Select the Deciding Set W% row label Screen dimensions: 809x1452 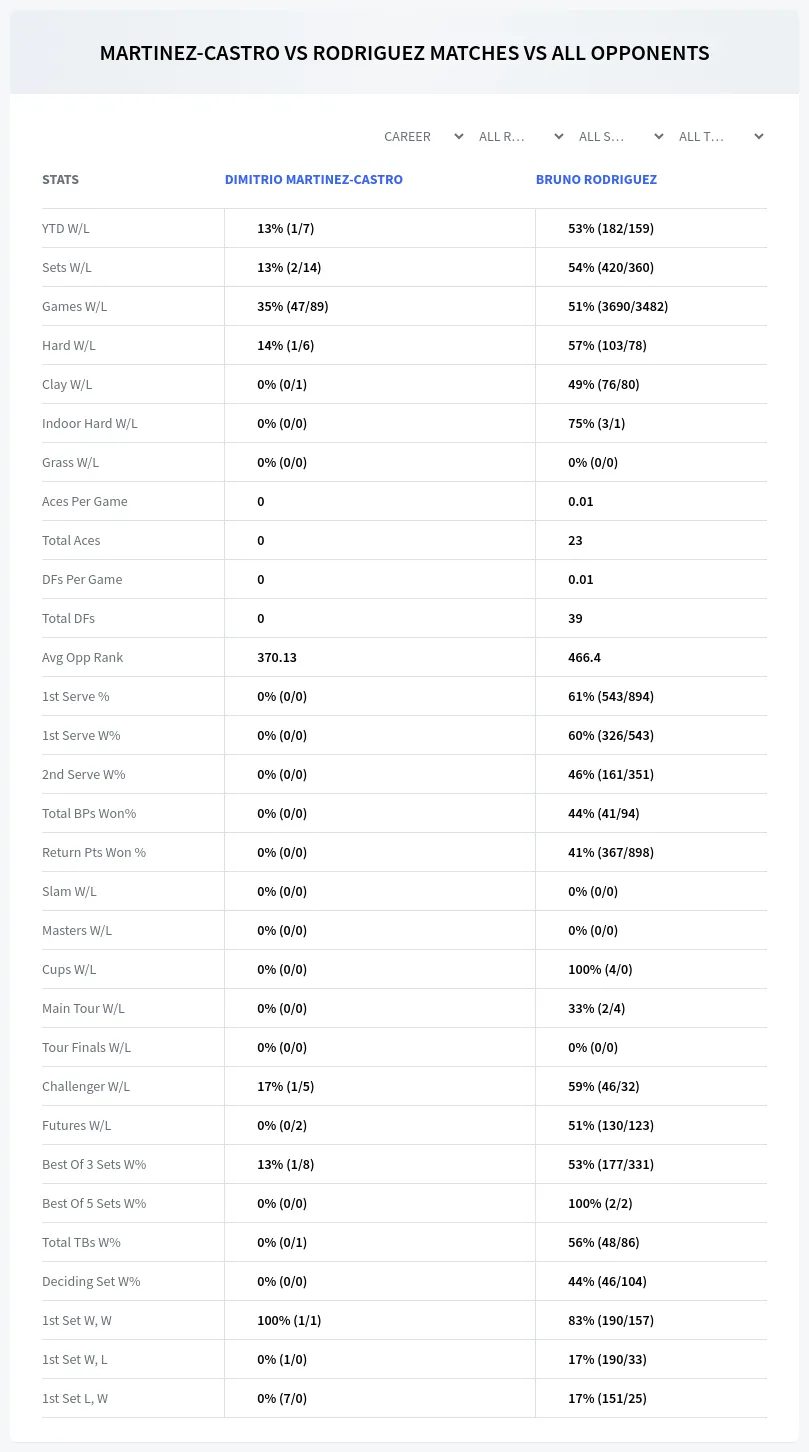pos(91,1281)
